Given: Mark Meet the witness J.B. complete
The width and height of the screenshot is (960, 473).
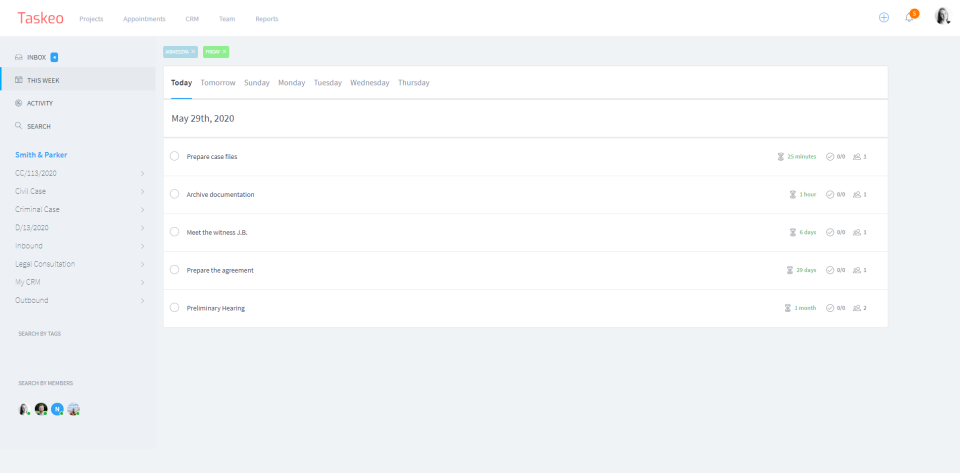Looking at the screenshot, I should pyautogui.click(x=174, y=232).
